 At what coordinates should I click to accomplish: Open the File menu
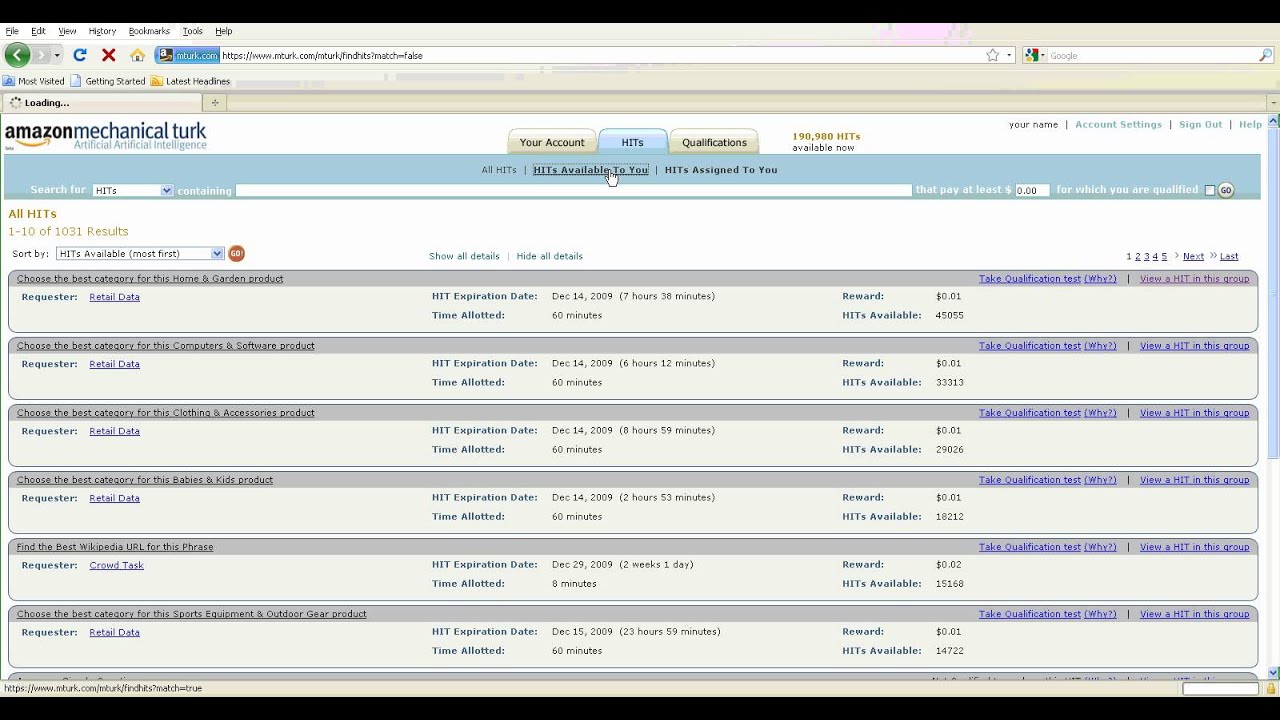click(12, 31)
